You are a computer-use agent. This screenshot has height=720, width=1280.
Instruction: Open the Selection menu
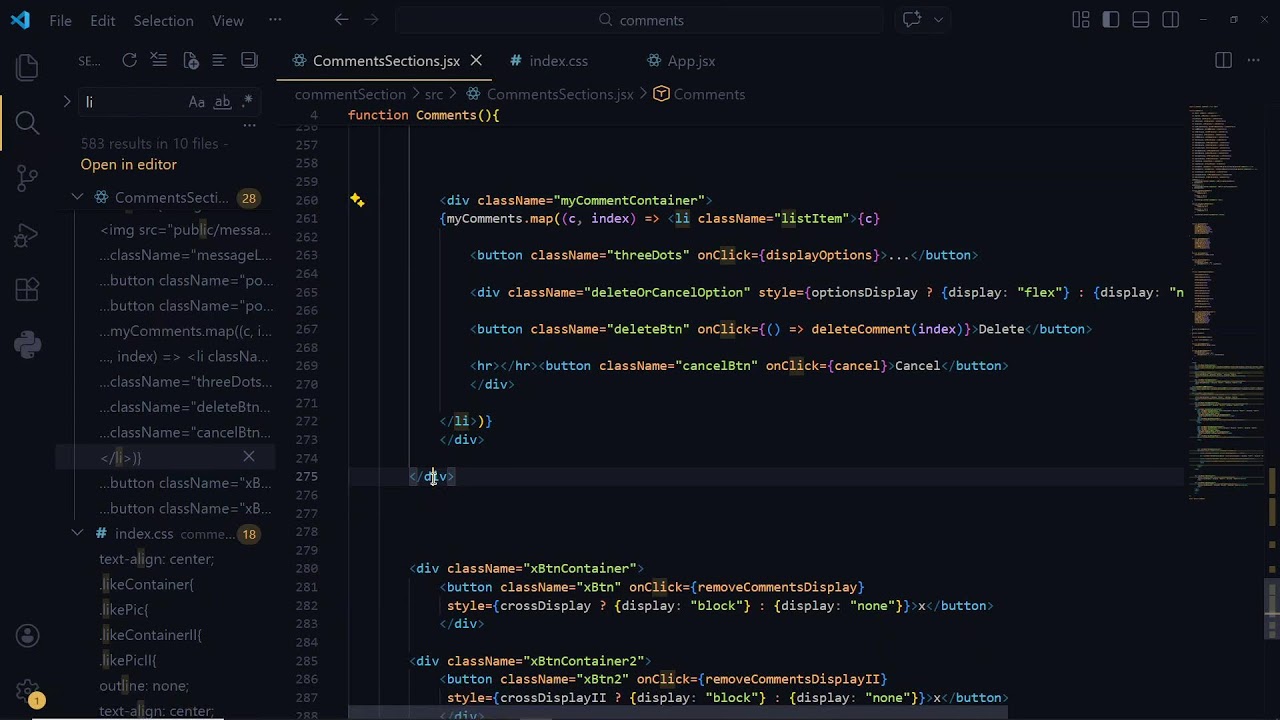(163, 20)
